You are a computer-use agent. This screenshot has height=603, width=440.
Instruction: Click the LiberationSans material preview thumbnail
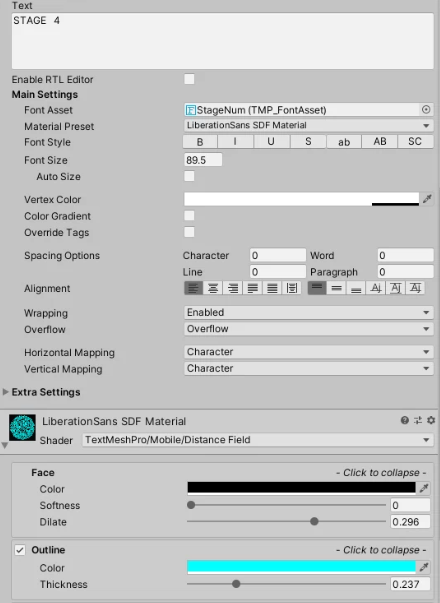click(x=22, y=427)
